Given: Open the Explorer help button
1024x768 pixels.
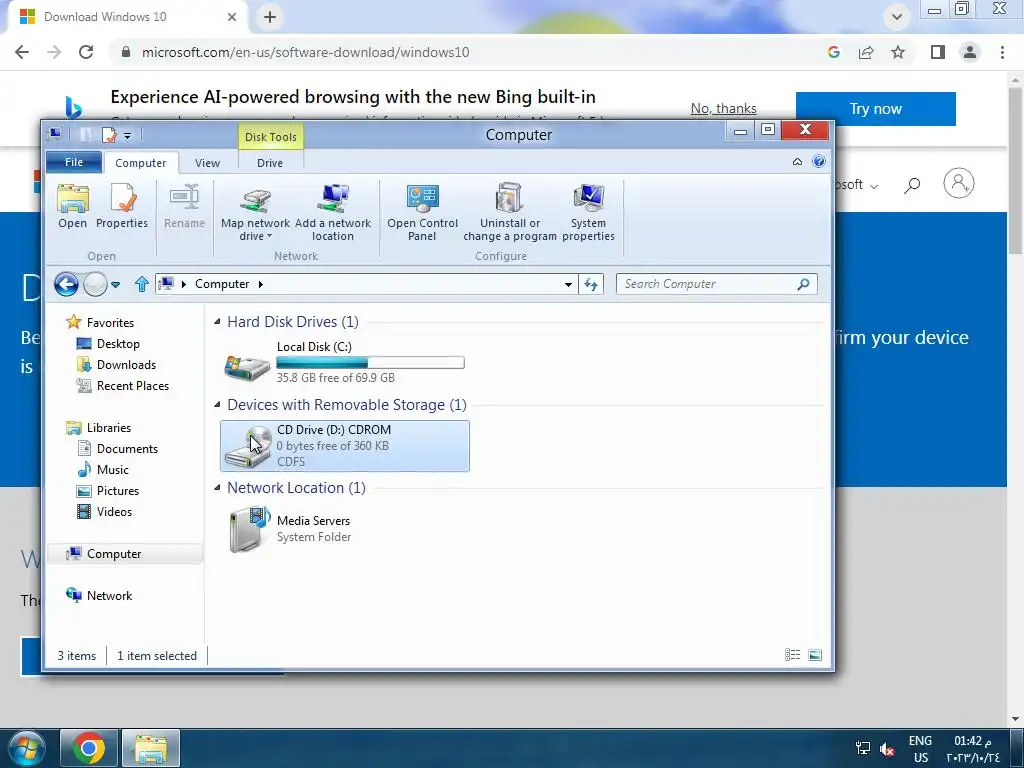Looking at the screenshot, I should (819, 161).
